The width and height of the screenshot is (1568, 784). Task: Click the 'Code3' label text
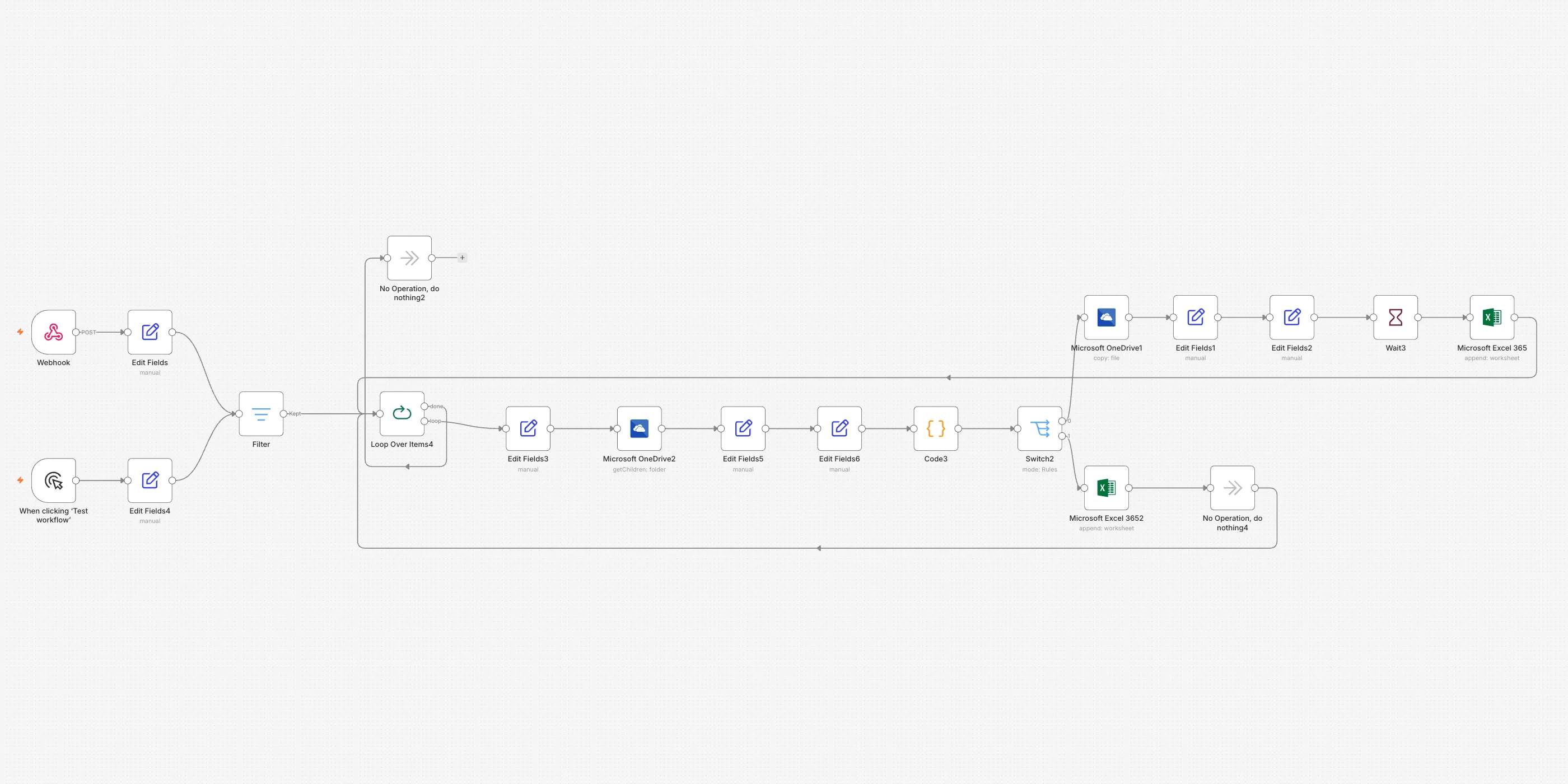coord(936,459)
